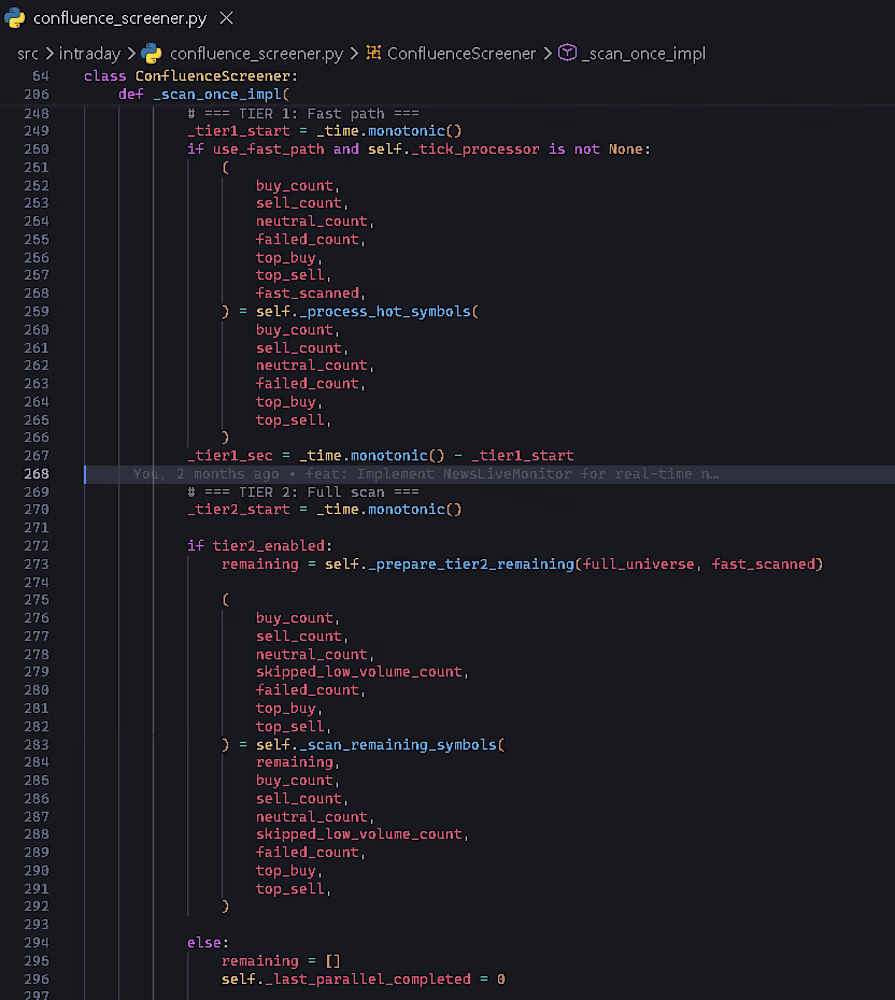The image size is (895, 1000).
Task: Click 'skipped_low_volume_count' on line 279
Action: [x=359, y=672]
